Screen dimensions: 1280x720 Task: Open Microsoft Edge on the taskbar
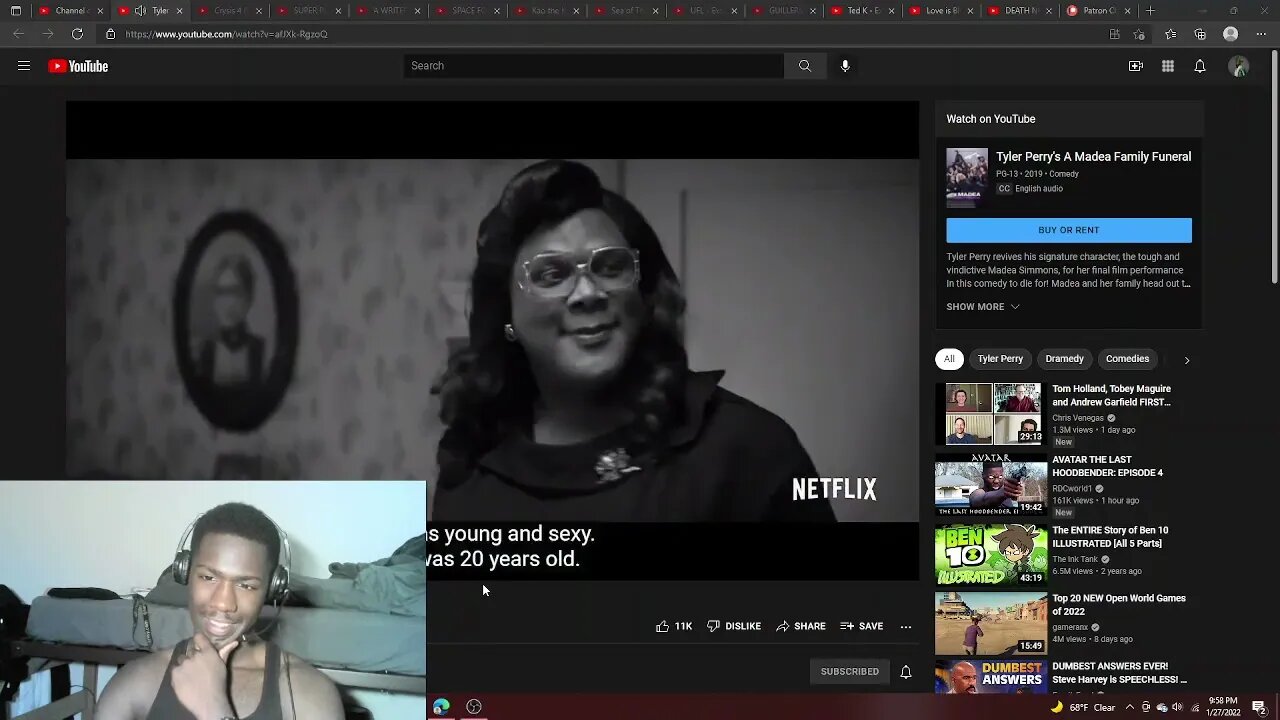tap(441, 707)
